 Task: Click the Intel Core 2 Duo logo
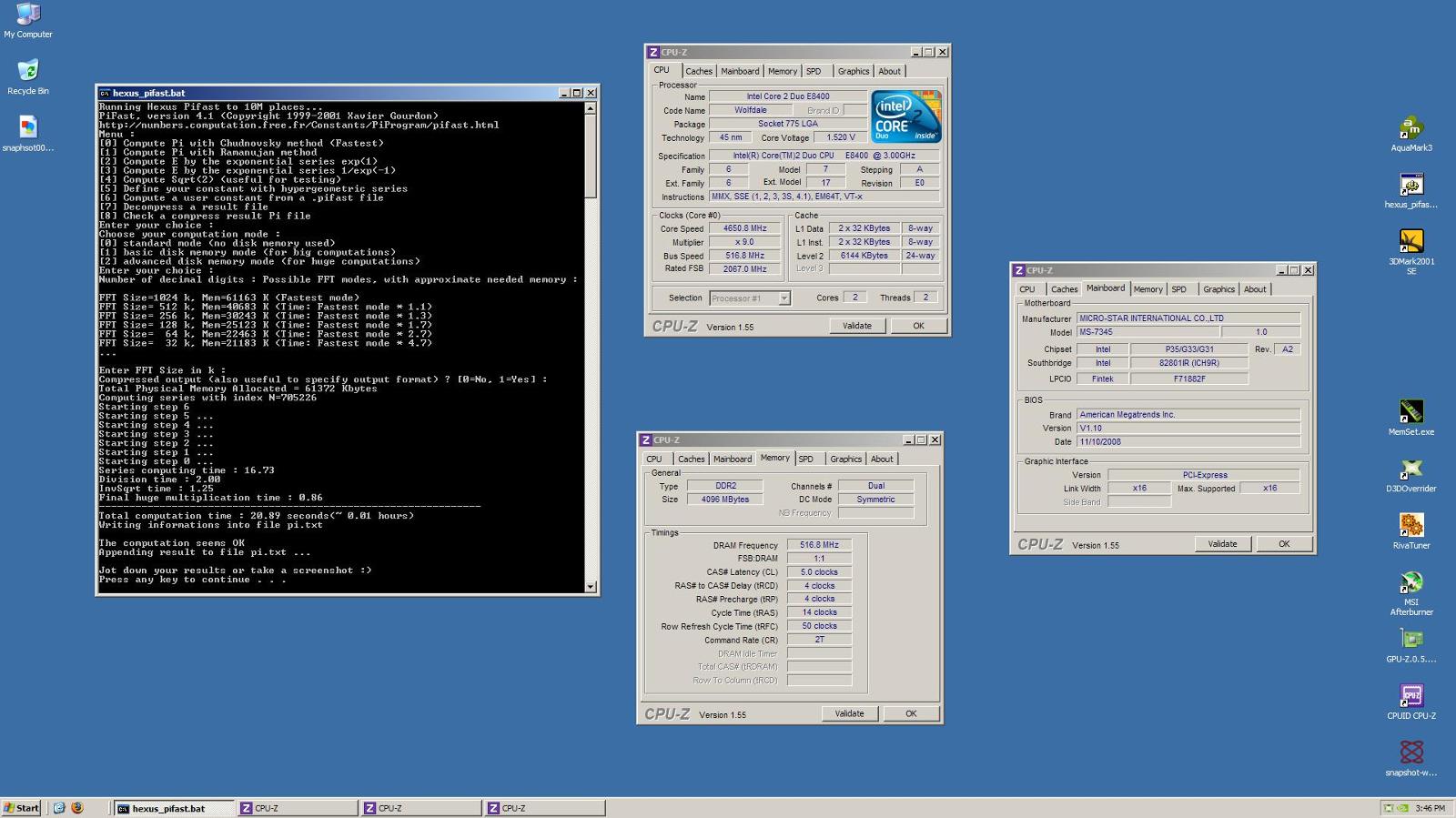[x=905, y=116]
